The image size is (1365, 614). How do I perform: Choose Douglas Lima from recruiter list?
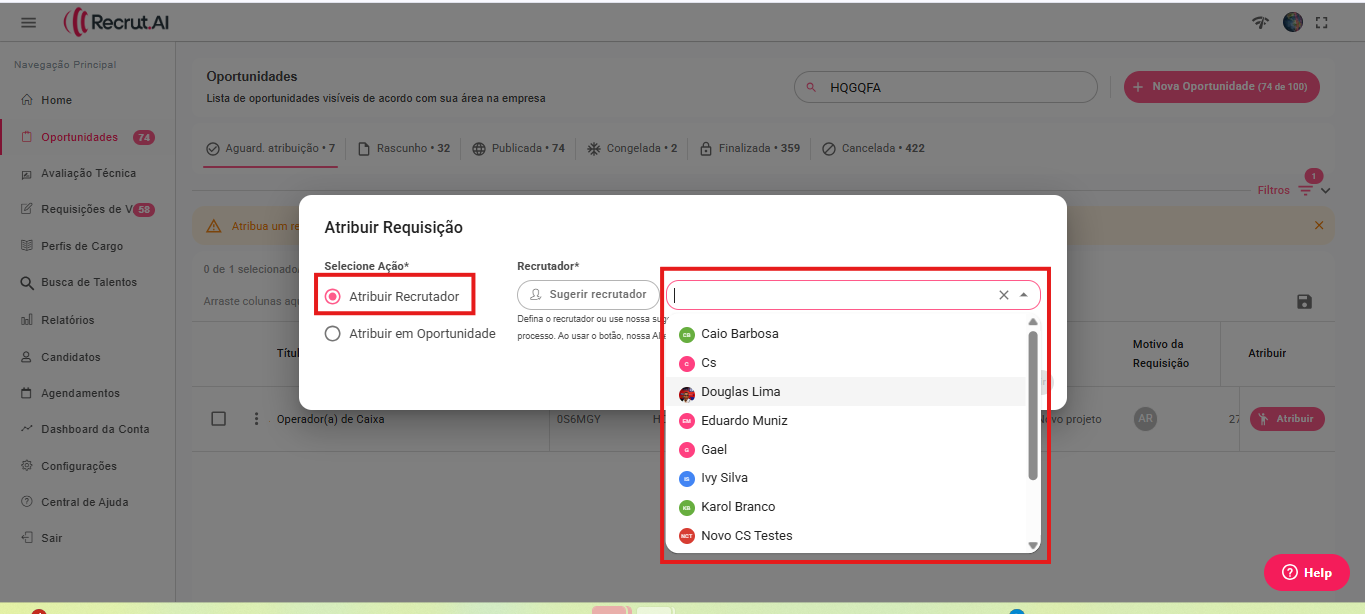tap(740, 392)
